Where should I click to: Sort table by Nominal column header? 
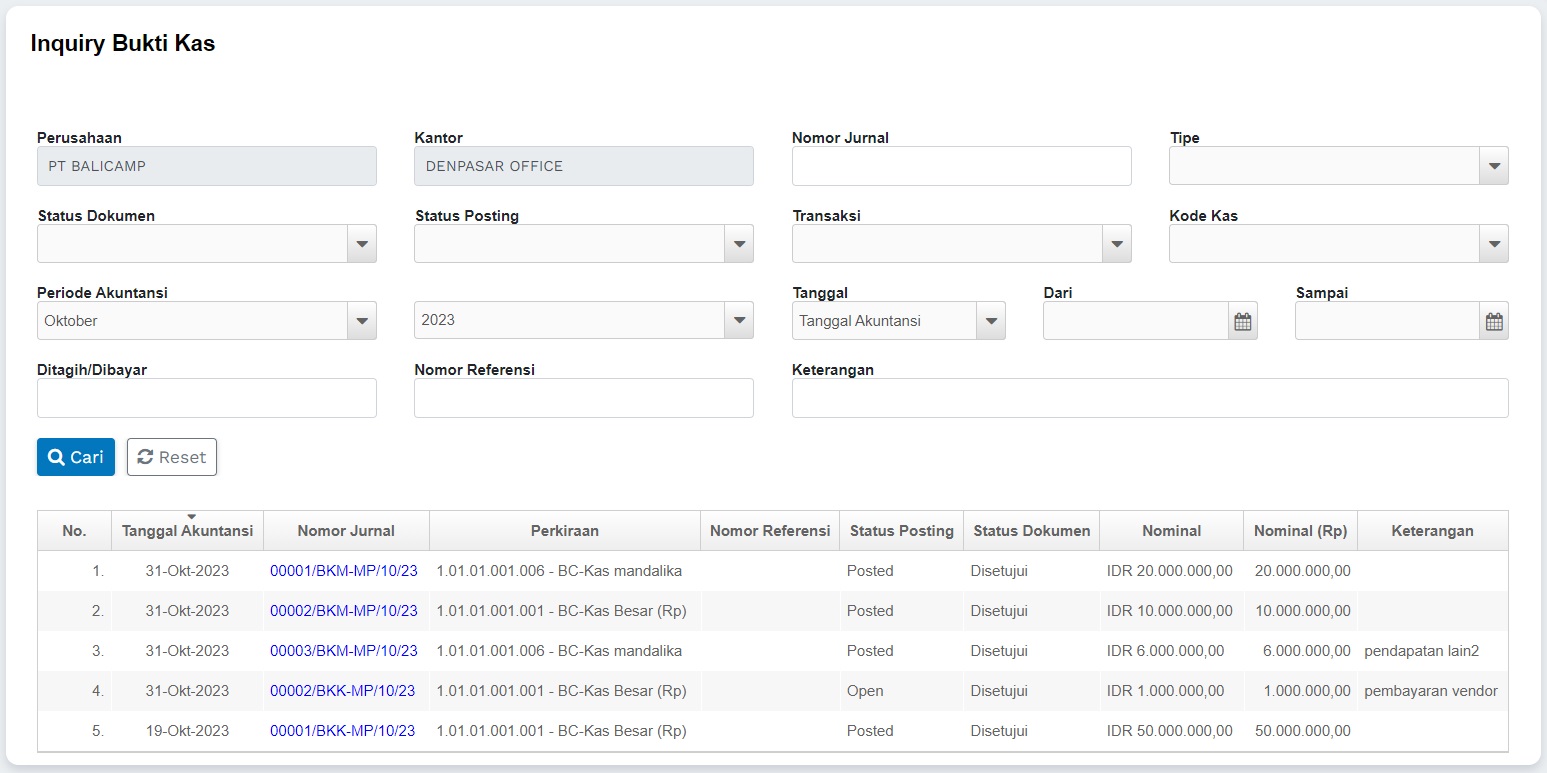pos(1171,531)
